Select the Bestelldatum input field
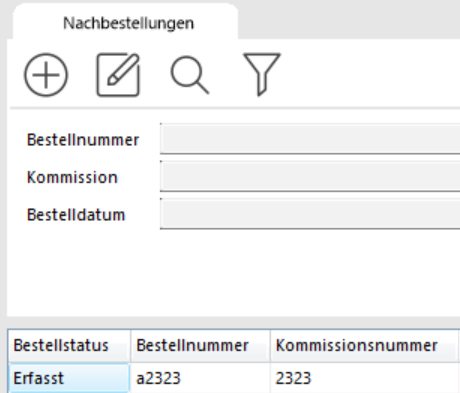 (x=310, y=214)
